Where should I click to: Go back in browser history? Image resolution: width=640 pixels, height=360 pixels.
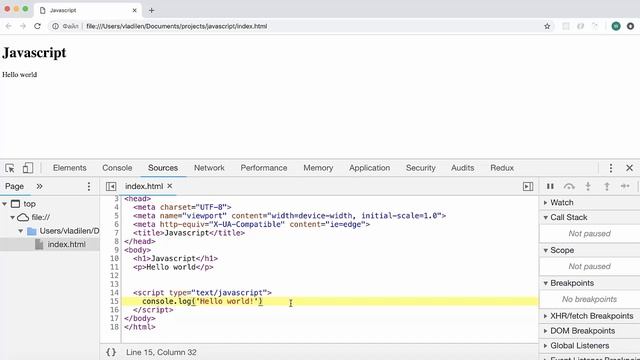9,26
